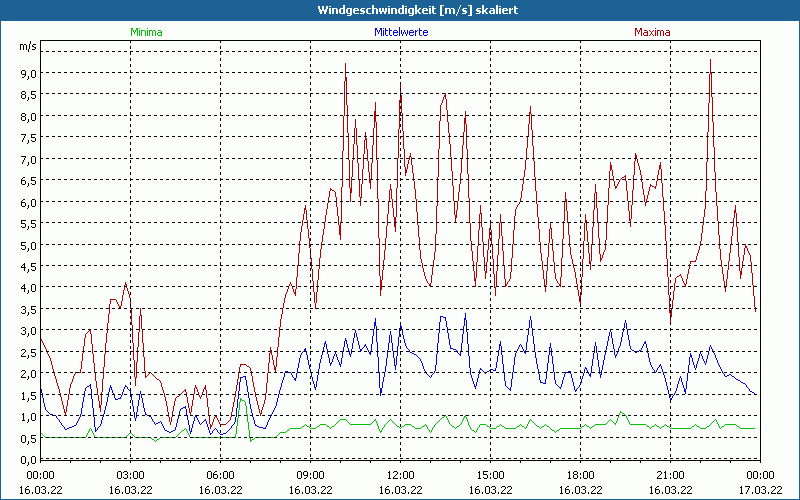Screen dimensions: 800x500
Task: Click the m/s unit label
Action: click(x=28, y=46)
